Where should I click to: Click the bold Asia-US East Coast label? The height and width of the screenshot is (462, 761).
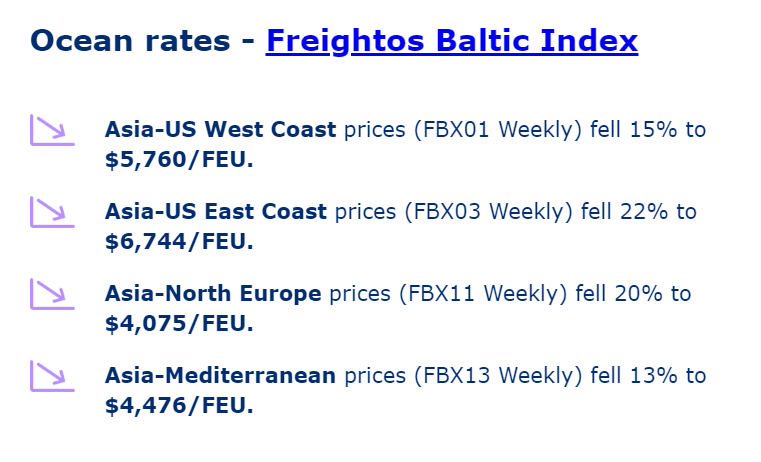point(215,212)
